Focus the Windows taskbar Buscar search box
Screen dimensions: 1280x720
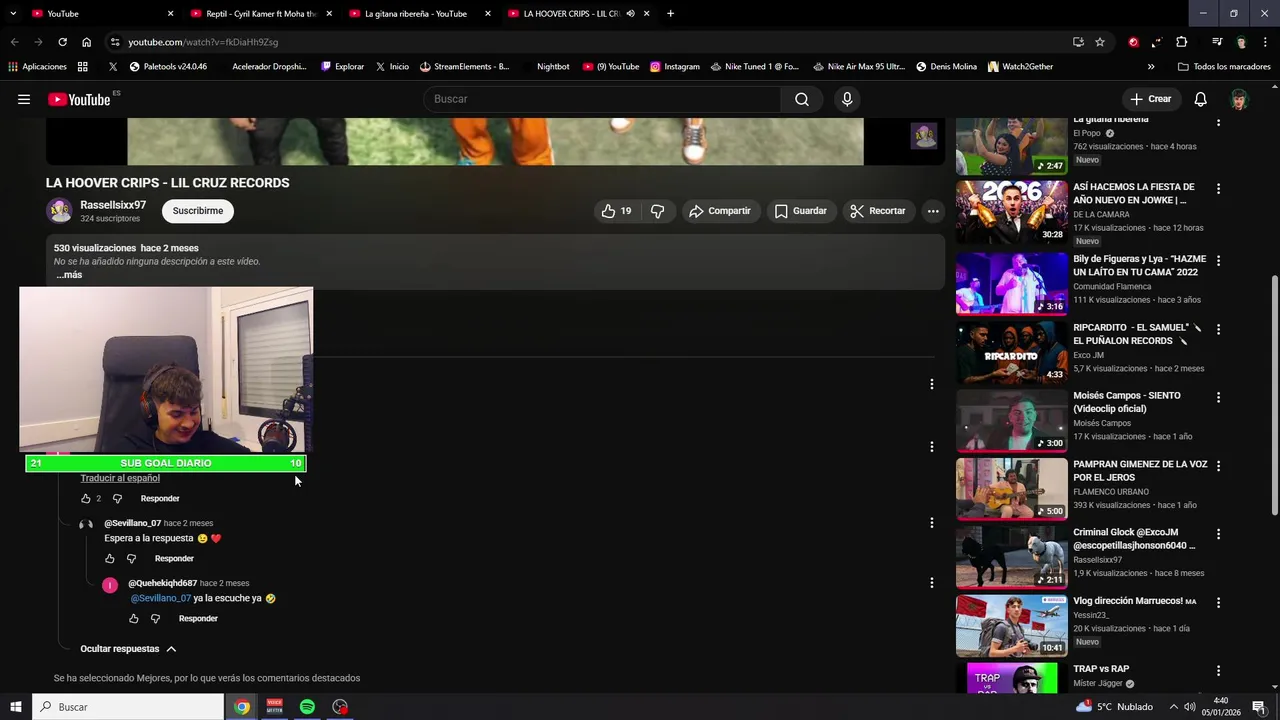tap(127, 707)
